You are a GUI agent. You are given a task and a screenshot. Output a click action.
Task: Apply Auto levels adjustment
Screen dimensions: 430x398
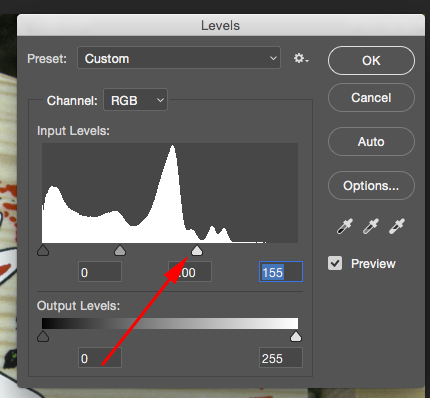point(371,142)
